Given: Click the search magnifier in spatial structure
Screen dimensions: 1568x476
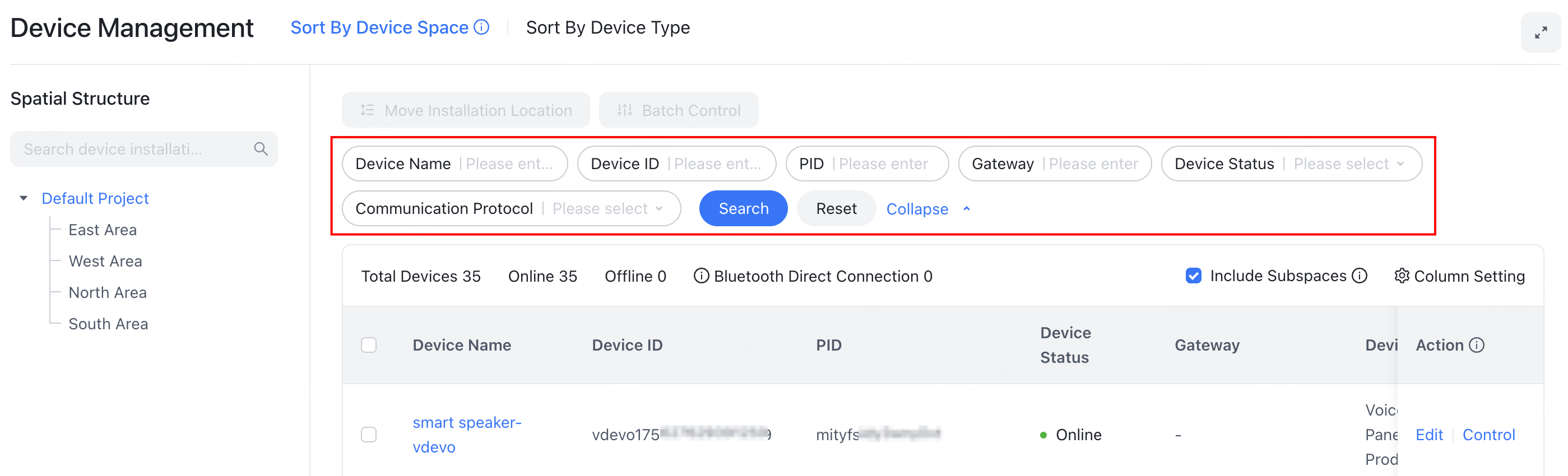Looking at the screenshot, I should coord(261,148).
